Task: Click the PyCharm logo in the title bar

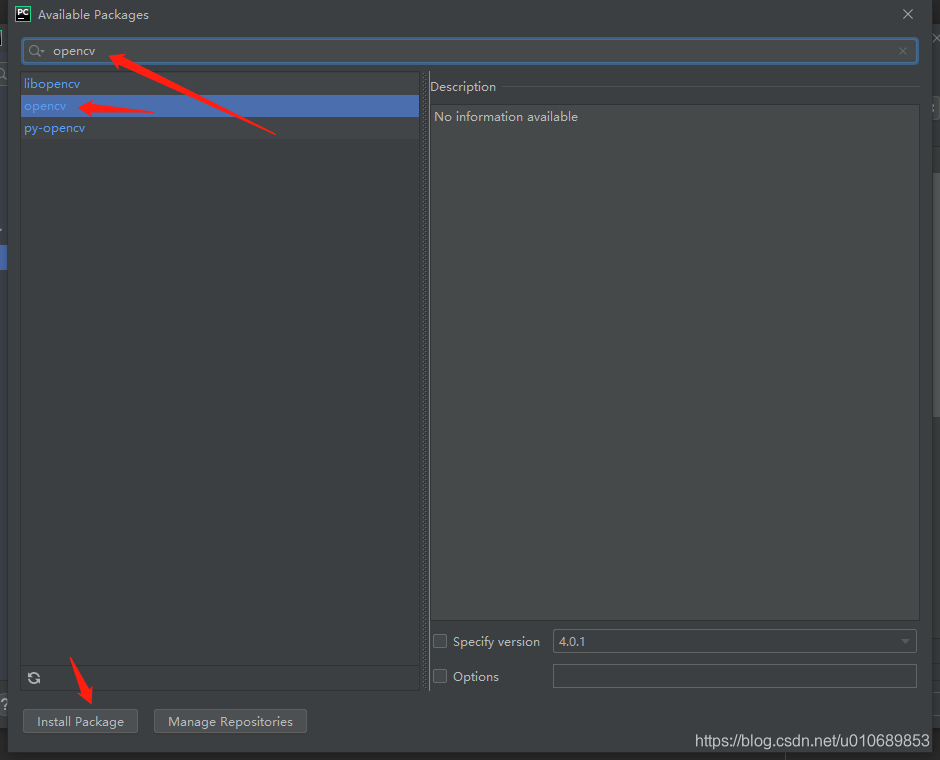Action: (22, 14)
